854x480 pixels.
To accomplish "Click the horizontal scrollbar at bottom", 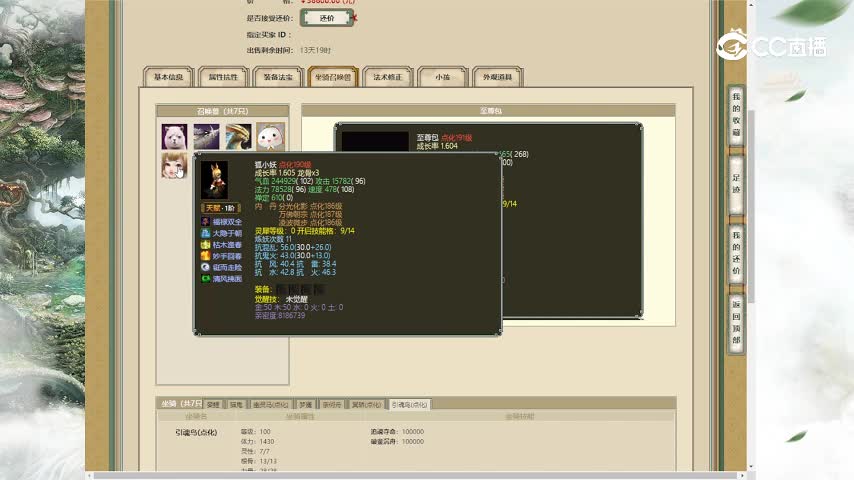I will pyautogui.click(x=416, y=476).
